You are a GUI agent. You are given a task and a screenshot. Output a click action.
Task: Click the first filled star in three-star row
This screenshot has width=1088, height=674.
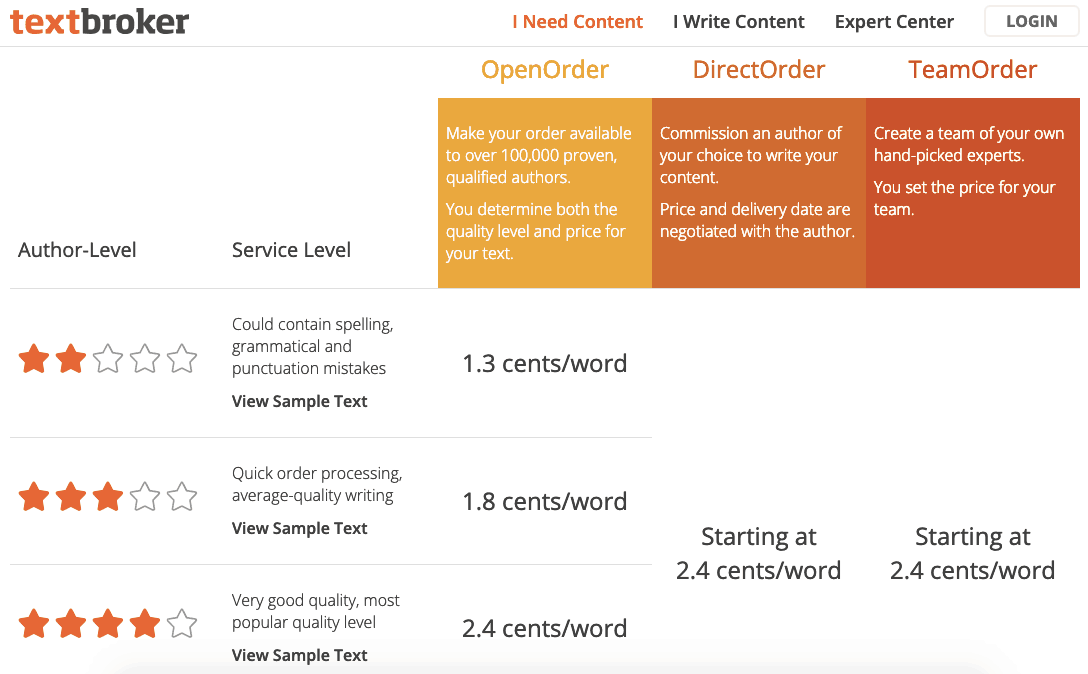[x=34, y=497]
